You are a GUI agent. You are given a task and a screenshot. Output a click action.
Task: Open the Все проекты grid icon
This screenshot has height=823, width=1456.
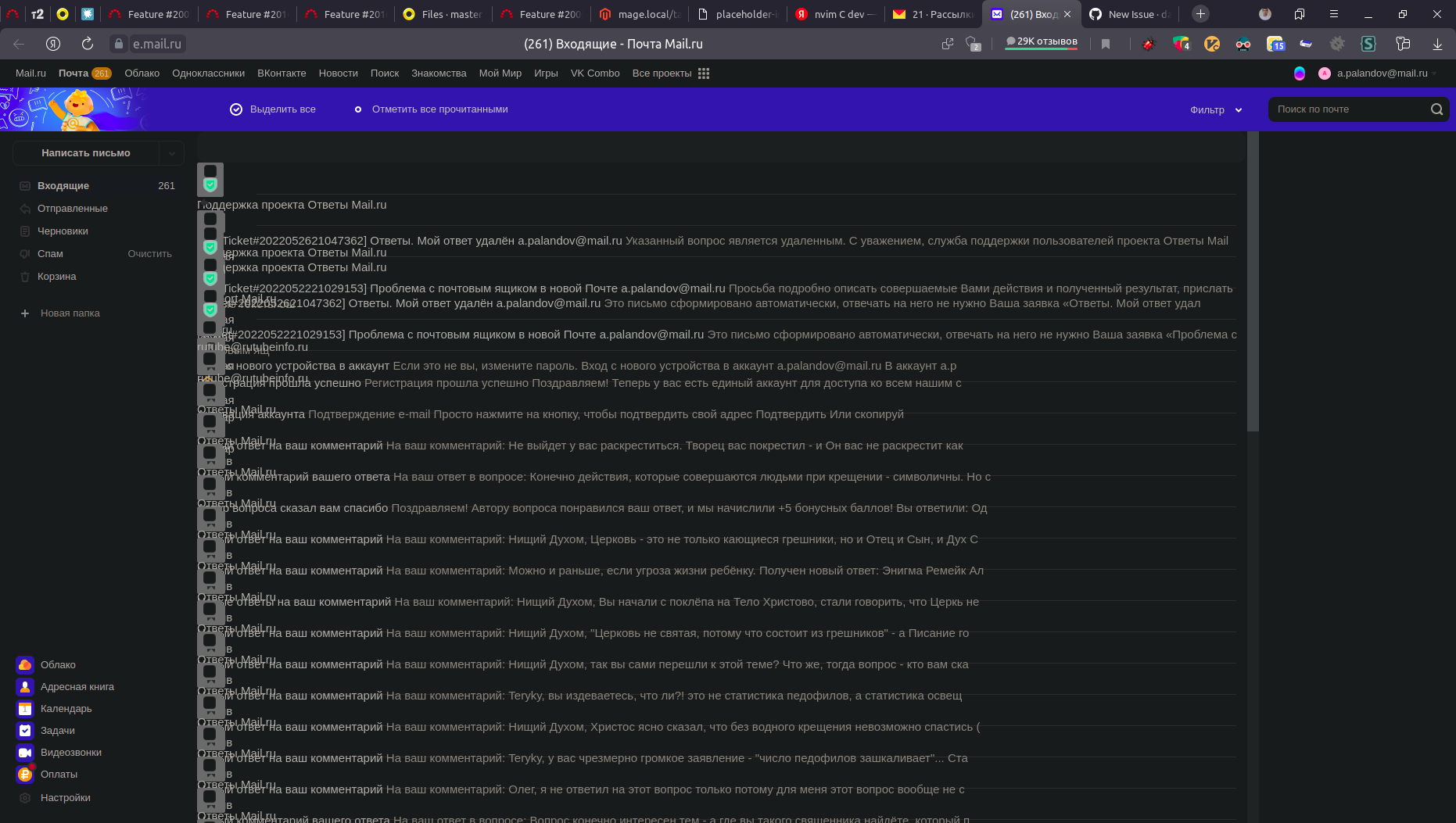(x=704, y=73)
